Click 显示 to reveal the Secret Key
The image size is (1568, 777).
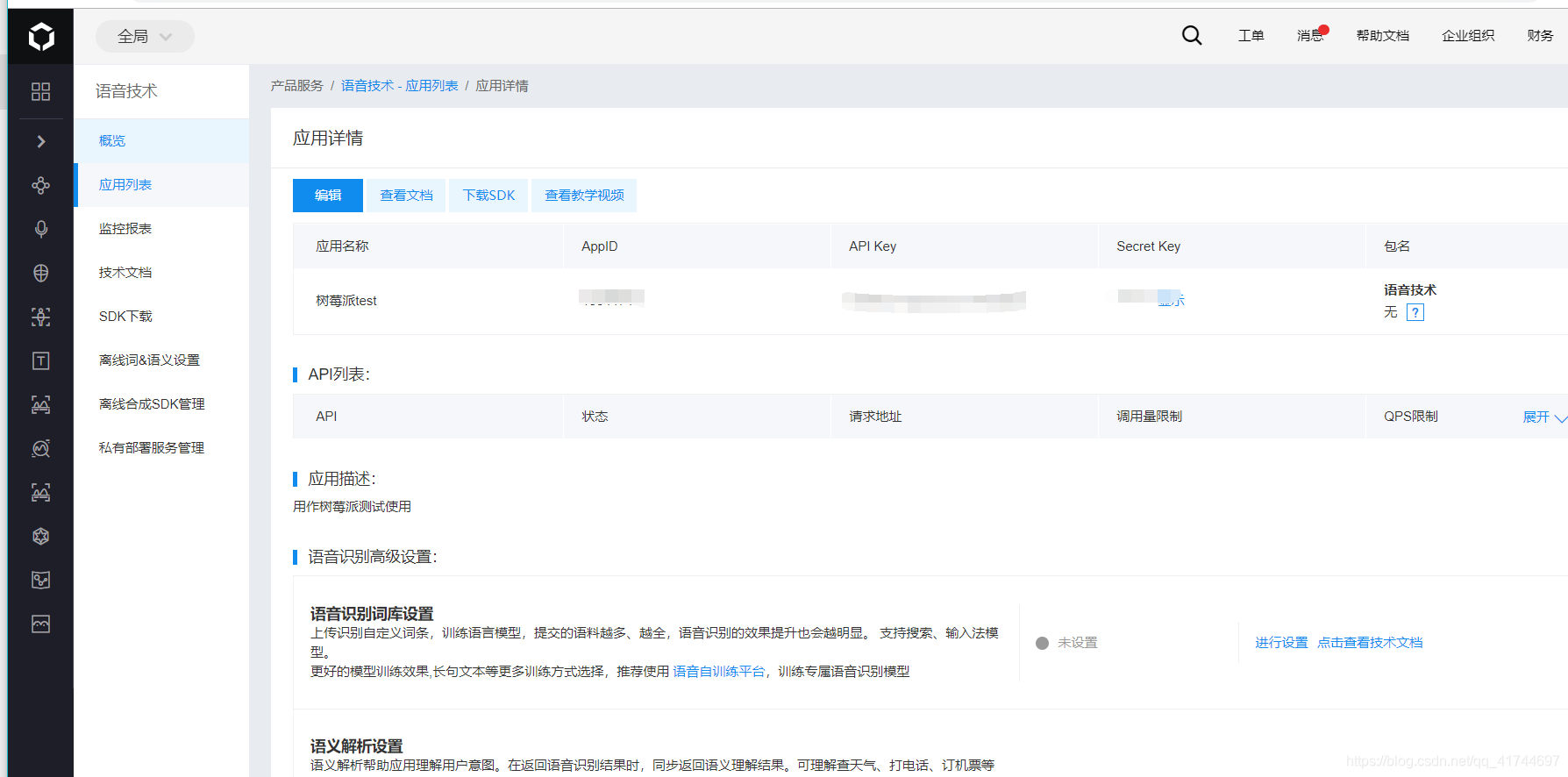1172,300
